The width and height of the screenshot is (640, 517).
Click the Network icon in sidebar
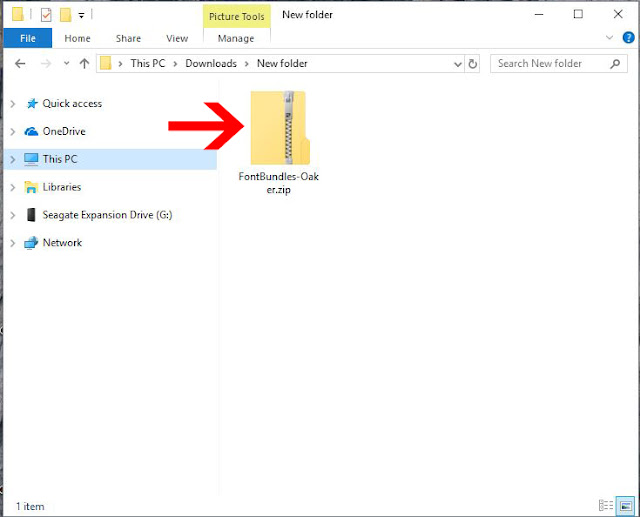(x=31, y=243)
